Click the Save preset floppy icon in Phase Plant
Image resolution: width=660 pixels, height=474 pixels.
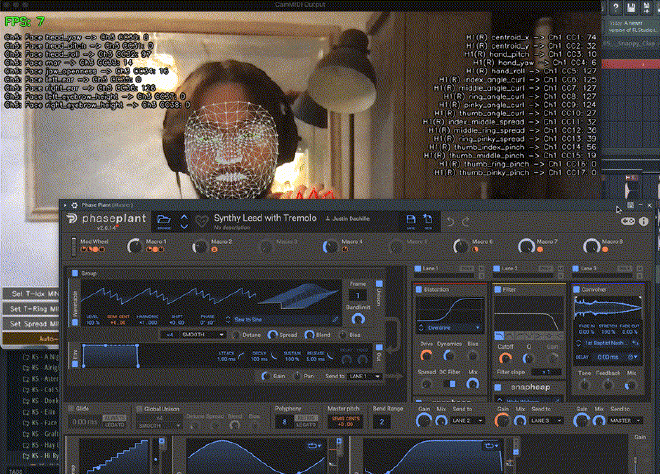(411, 219)
